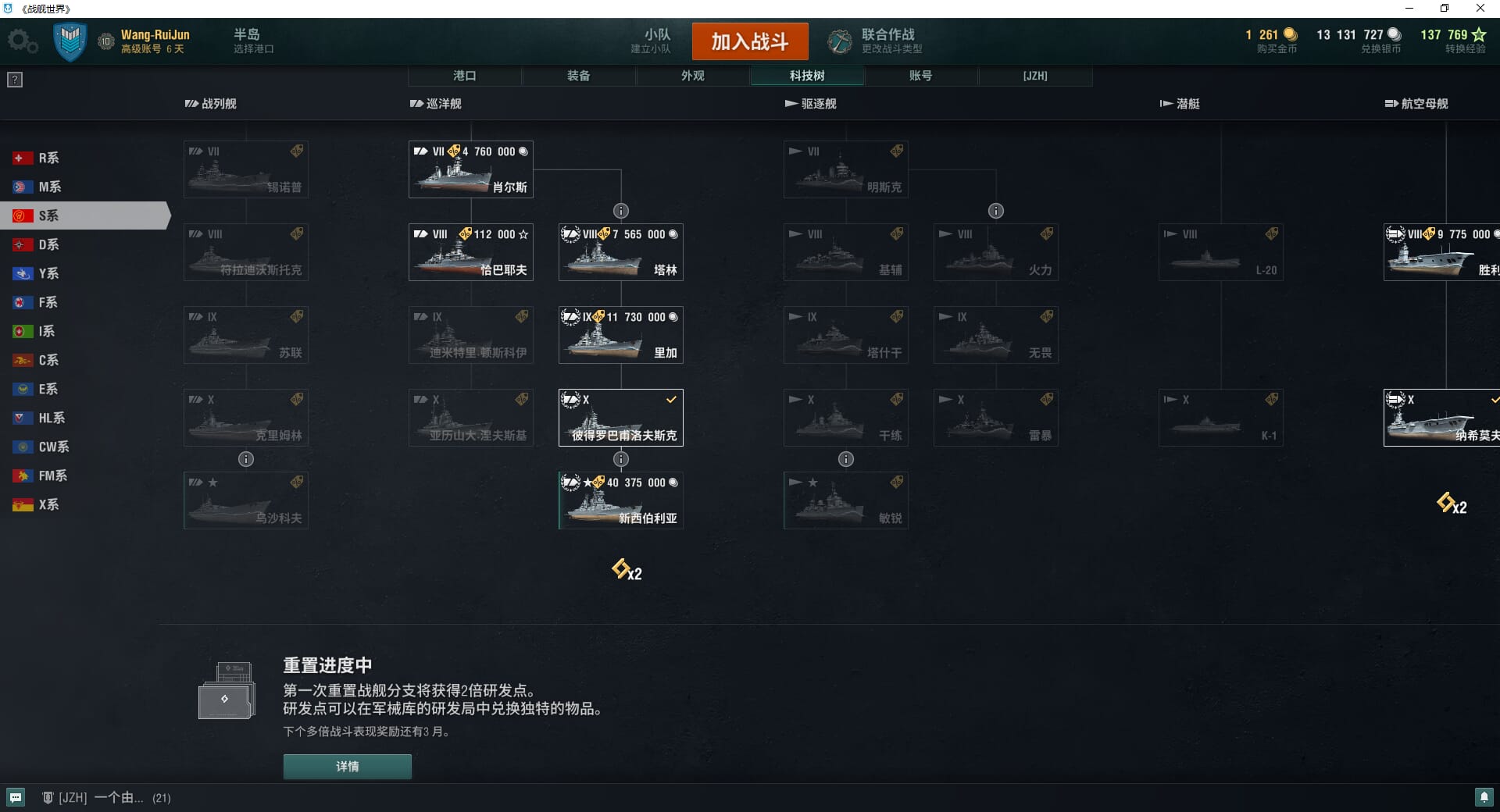The width and height of the screenshot is (1500, 812).
Task: Click the 详情 details button
Action: tap(348, 767)
